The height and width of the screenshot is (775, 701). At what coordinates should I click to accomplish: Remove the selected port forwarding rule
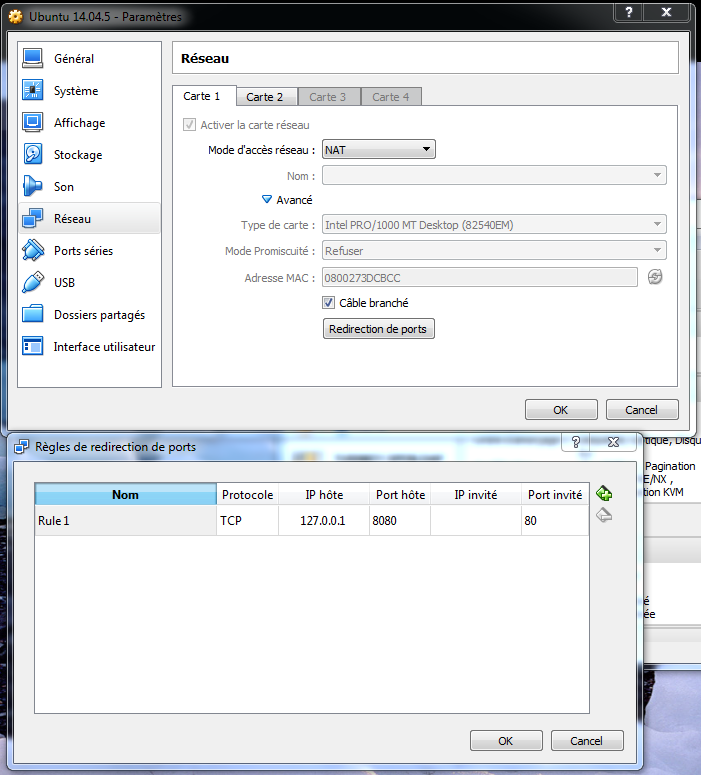click(604, 515)
